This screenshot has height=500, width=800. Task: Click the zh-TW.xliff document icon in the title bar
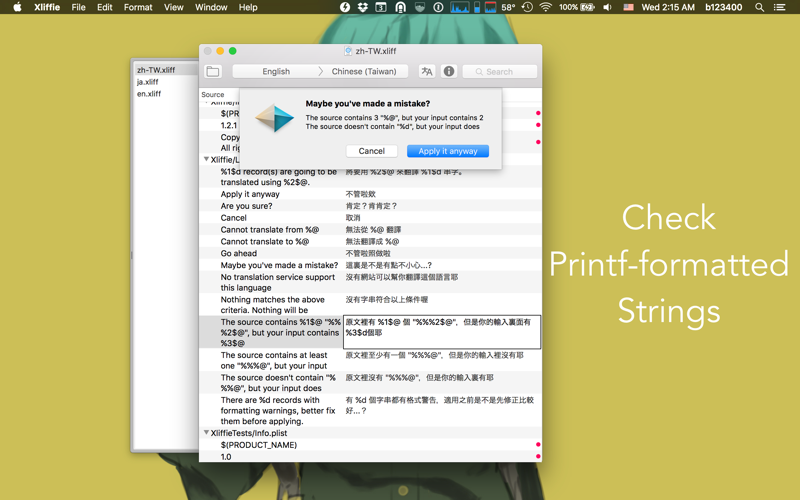pos(348,51)
